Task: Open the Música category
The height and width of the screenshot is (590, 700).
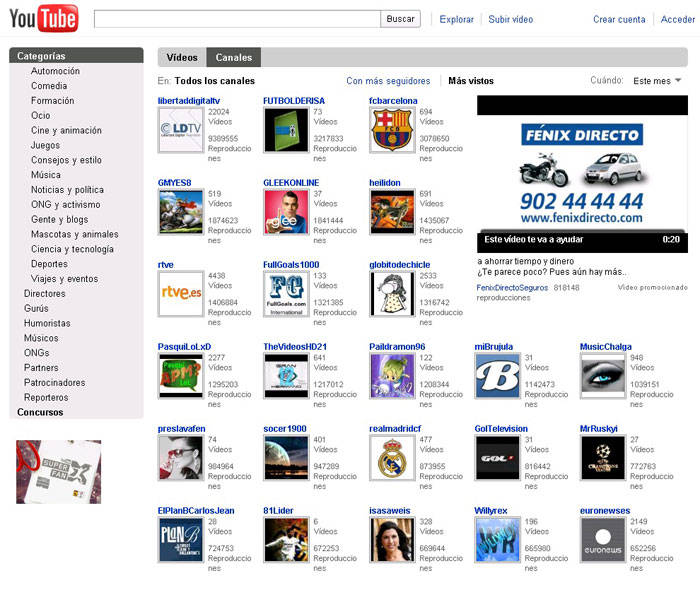Action: pyautogui.click(x=46, y=175)
